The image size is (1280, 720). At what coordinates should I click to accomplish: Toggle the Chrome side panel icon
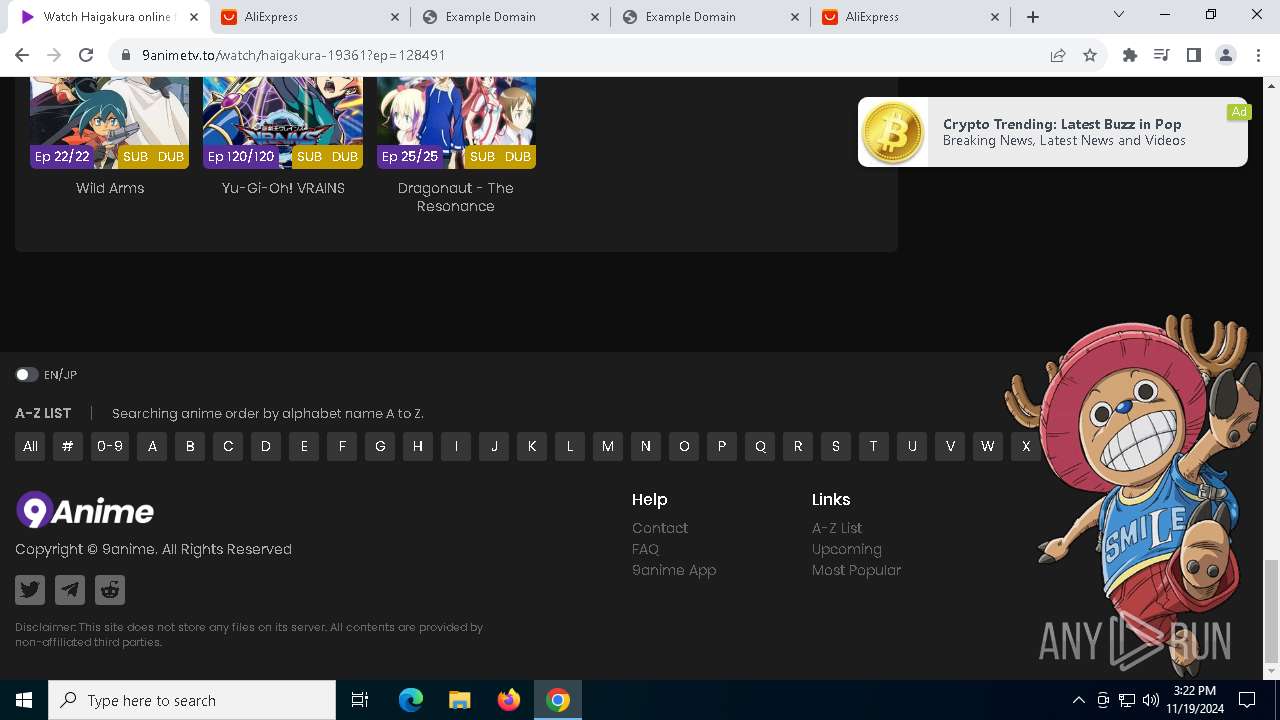(1193, 55)
